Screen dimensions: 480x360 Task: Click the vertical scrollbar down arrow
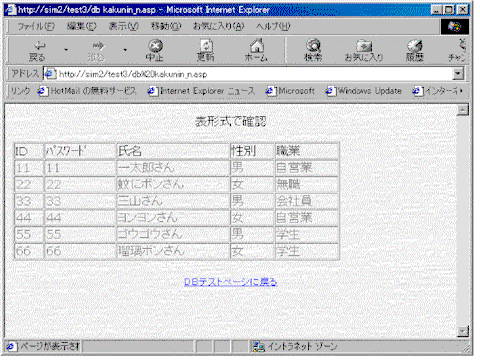463,331
